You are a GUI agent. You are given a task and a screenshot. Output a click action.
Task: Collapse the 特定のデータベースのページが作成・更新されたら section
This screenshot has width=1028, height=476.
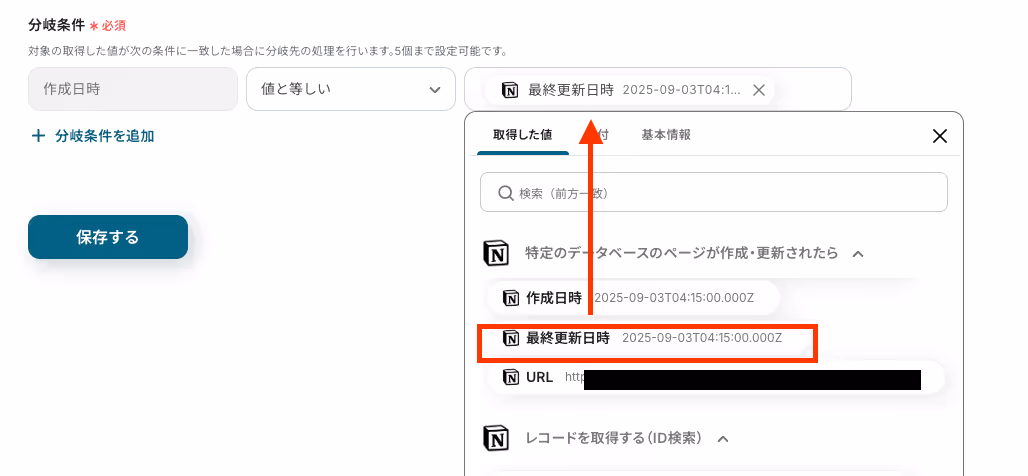(857, 253)
